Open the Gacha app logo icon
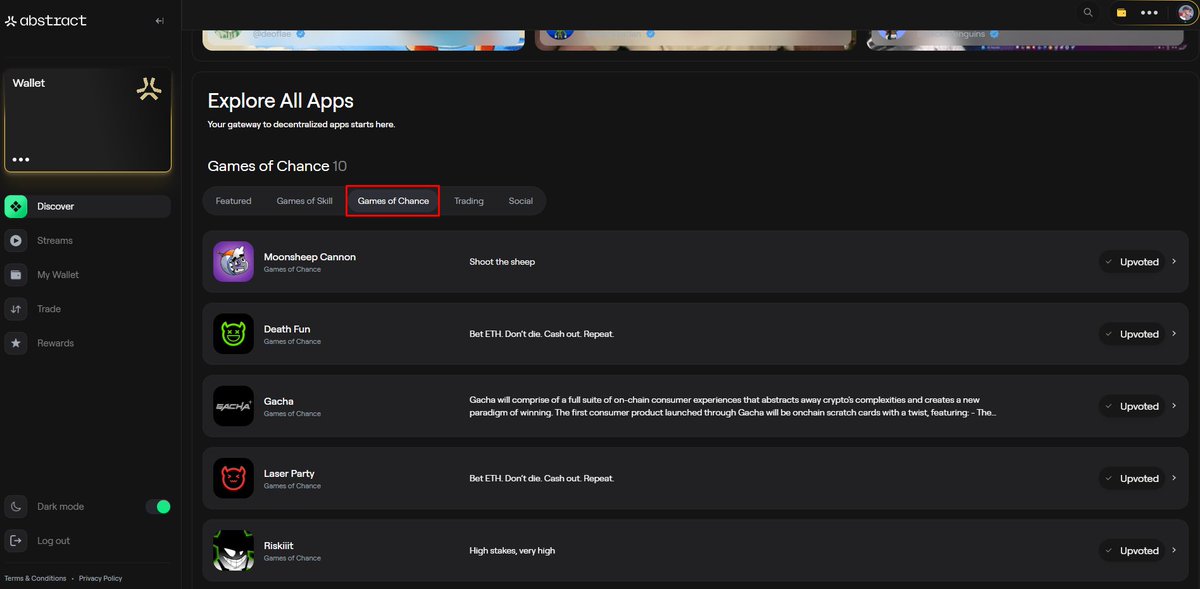The image size is (1200, 589). pyautogui.click(x=234, y=406)
